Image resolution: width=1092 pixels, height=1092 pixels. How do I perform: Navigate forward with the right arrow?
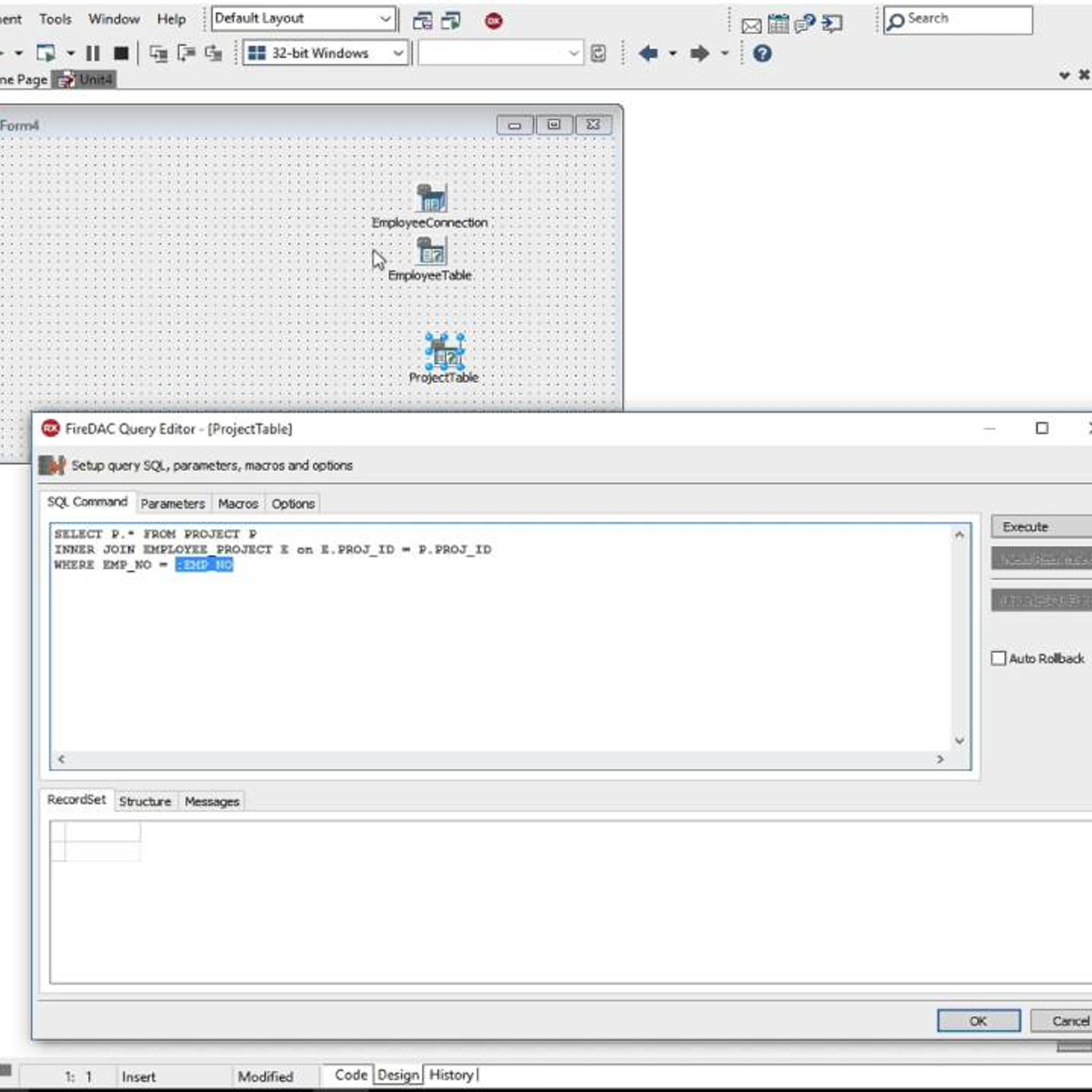click(x=700, y=53)
